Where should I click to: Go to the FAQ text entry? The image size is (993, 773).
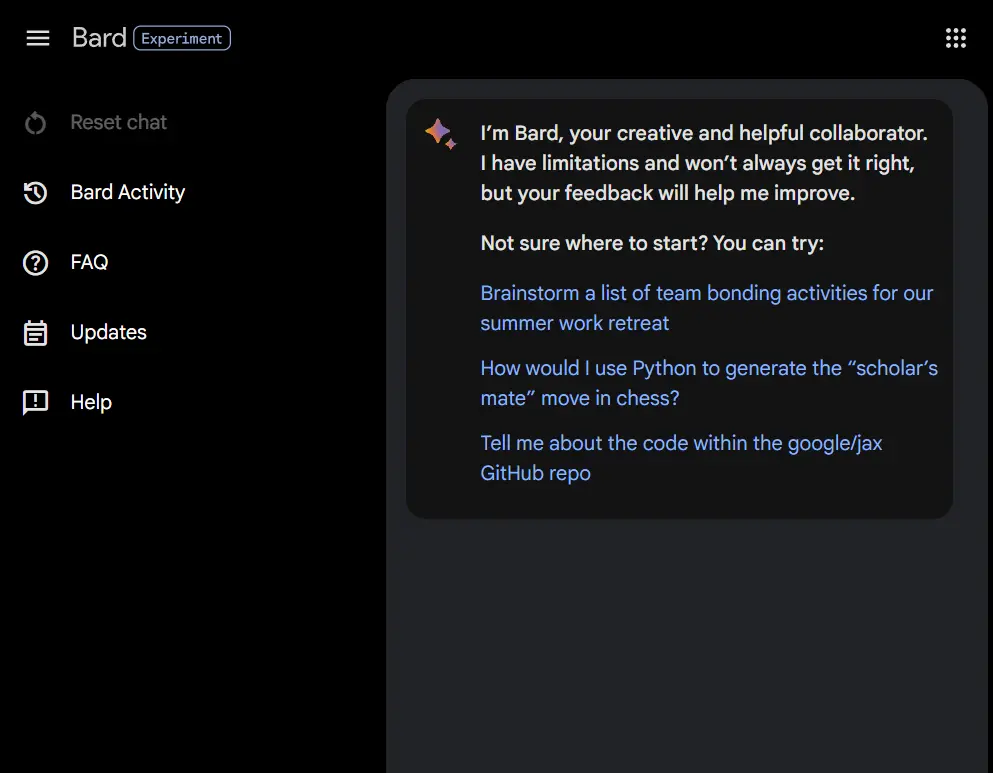89,262
